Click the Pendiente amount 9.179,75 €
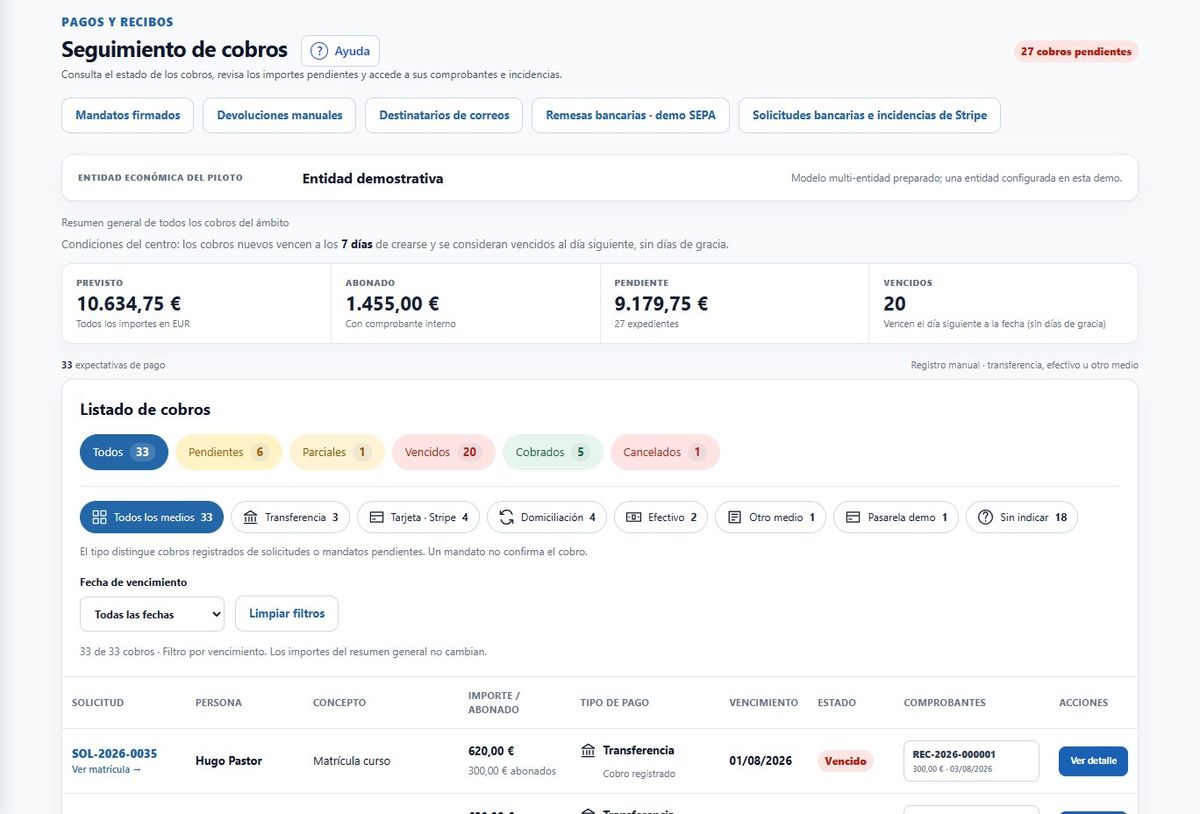Screen dimensions: 1200x814 click(661, 303)
